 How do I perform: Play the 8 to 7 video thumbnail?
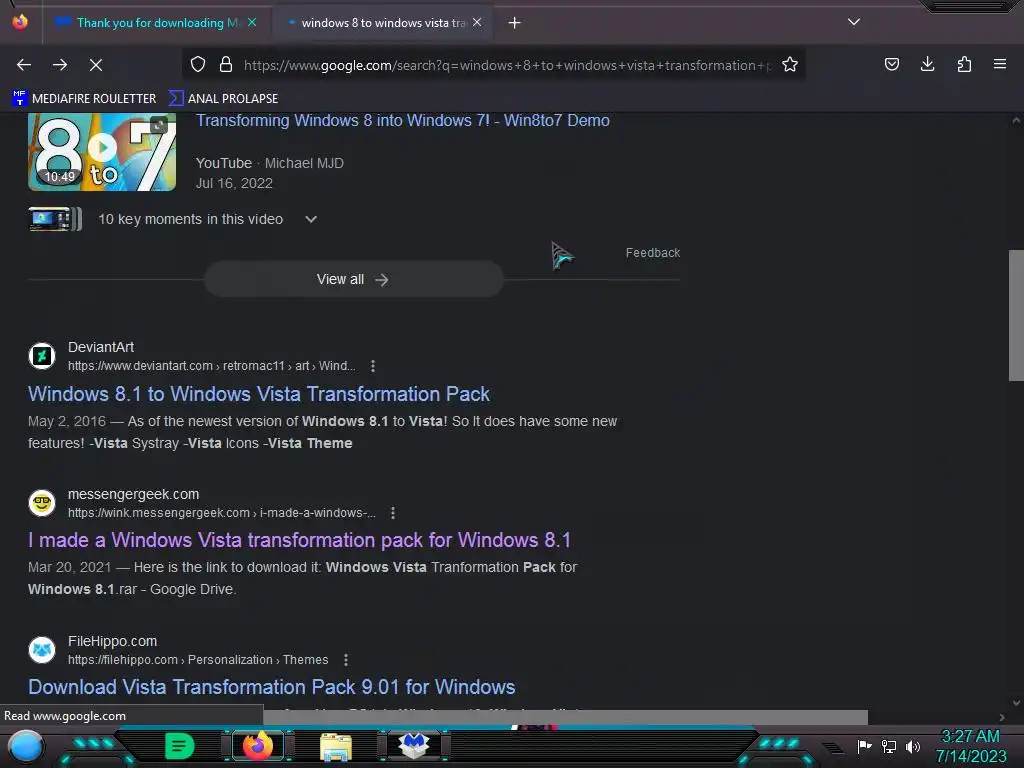coord(102,152)
